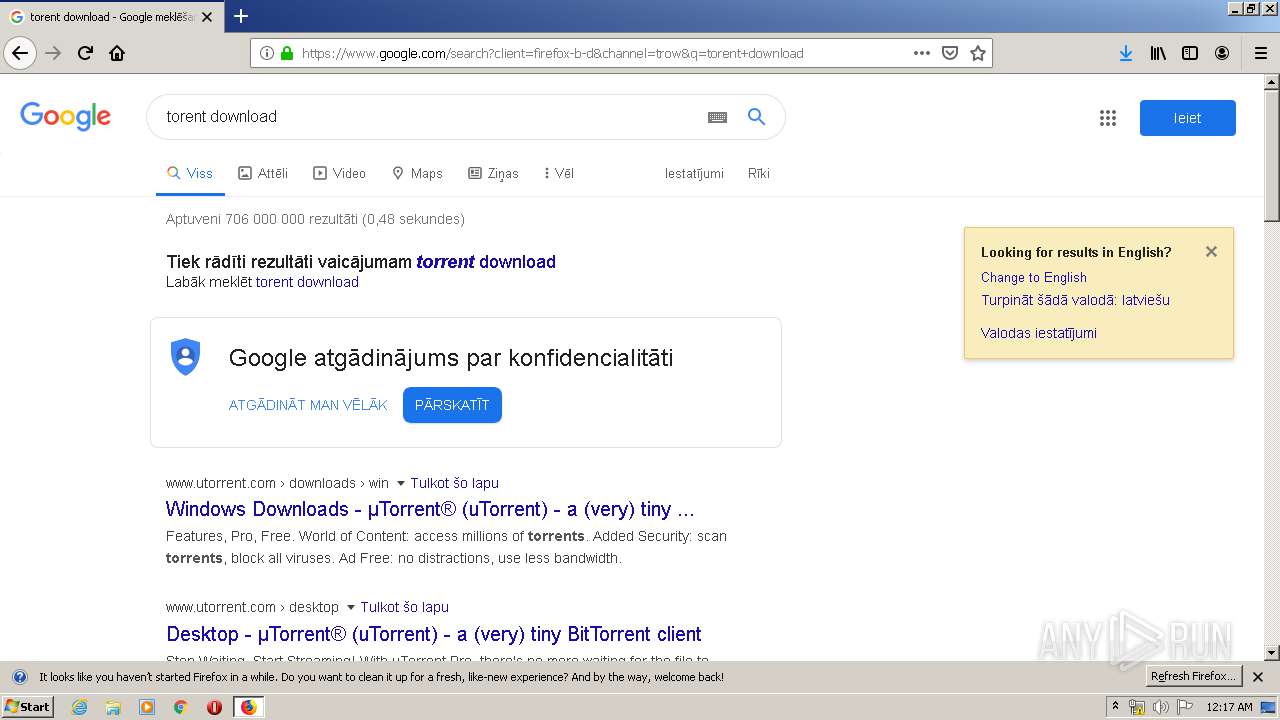Open Desktop µTorrent BitTorrent client result
The width and height of the screenshot is (1280, 720).
[x=434, y=634]
